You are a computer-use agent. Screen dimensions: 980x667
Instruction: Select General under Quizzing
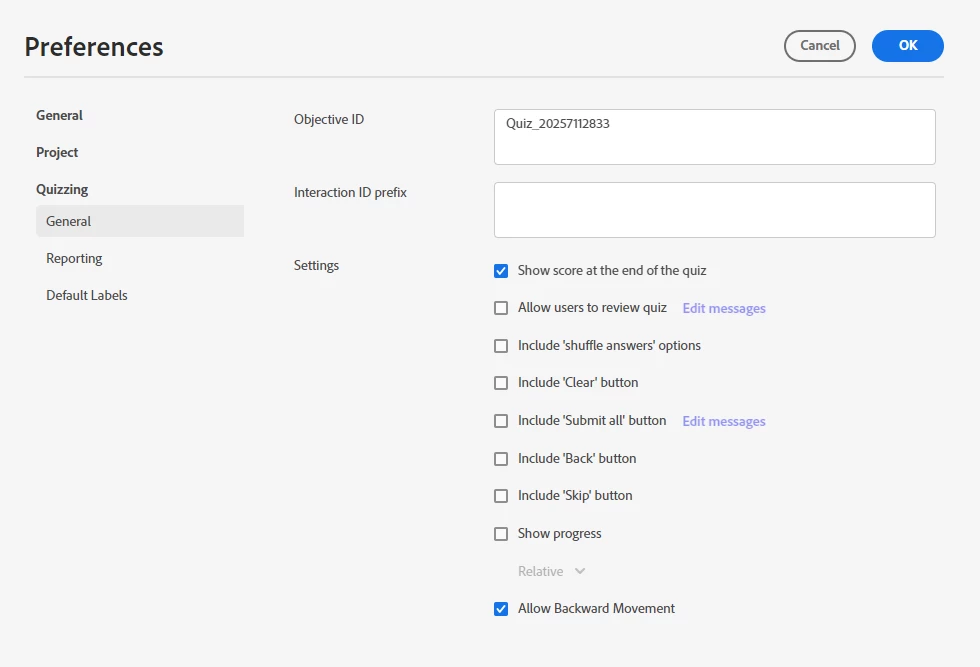[x=69, y=222]
